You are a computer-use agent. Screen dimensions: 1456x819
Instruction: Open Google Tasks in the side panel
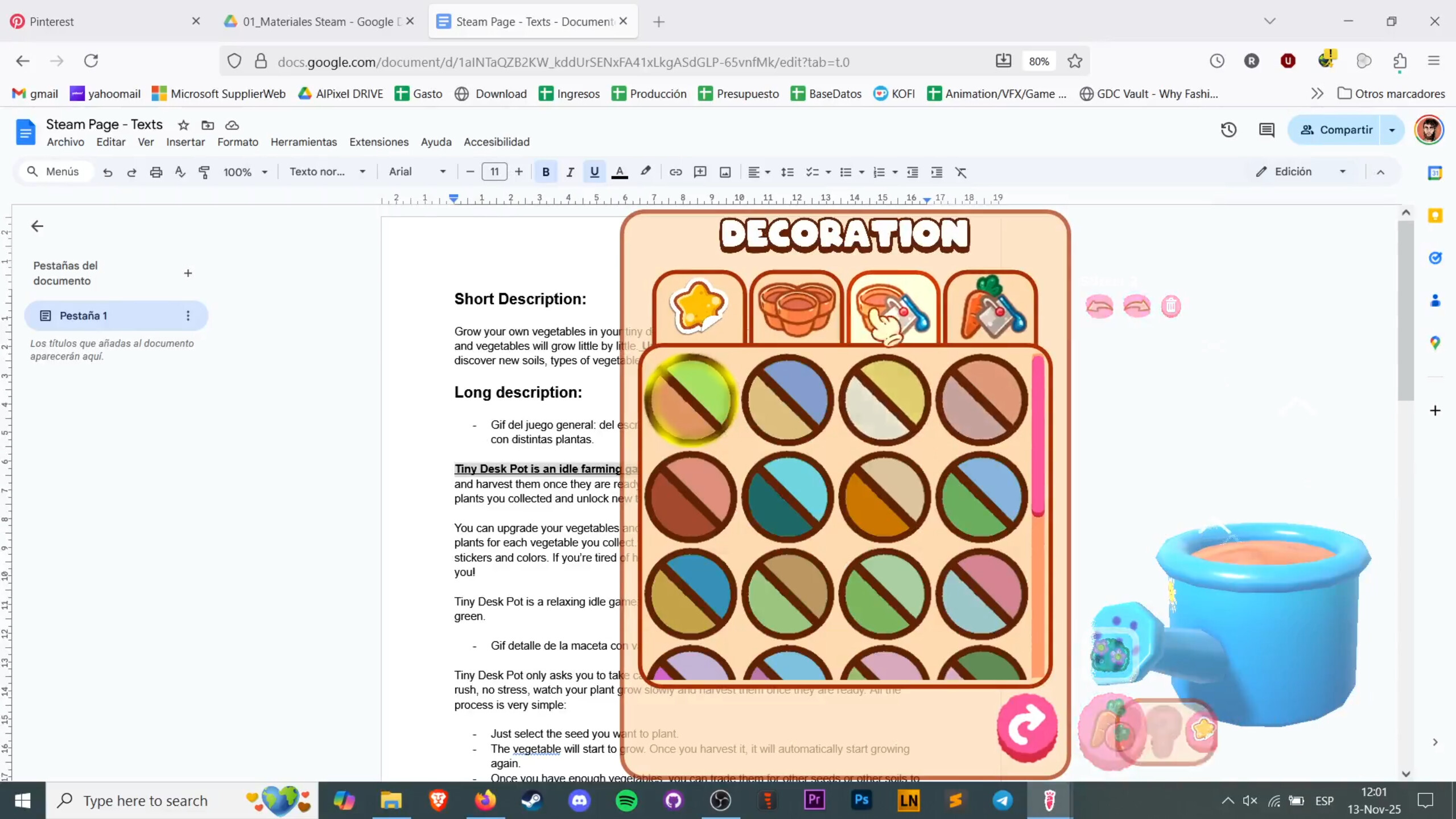pyautogui.click(x=1435, y=258)
